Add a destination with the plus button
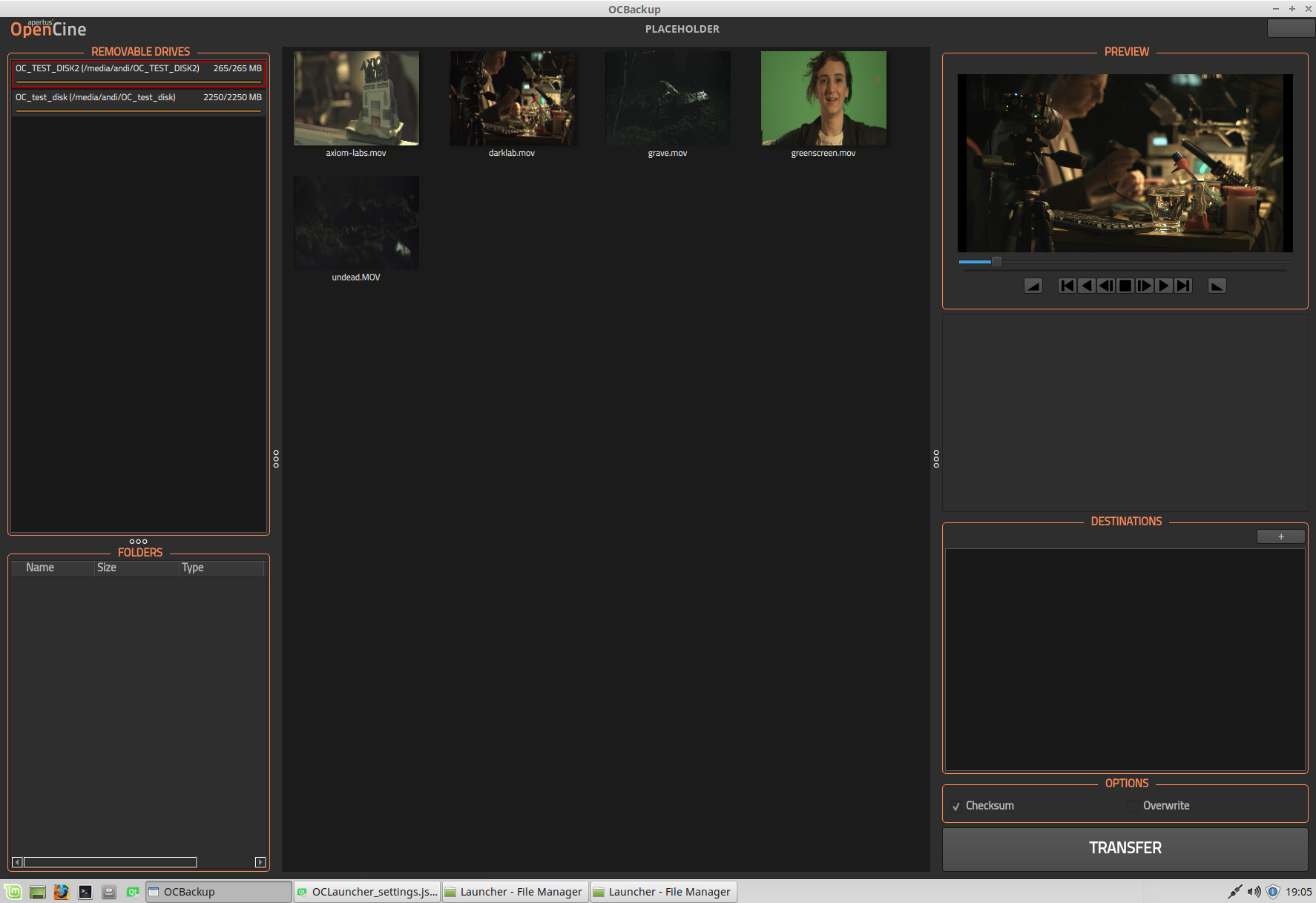The height and width of the screenshot is (903, 1316). click(1280, 536)
